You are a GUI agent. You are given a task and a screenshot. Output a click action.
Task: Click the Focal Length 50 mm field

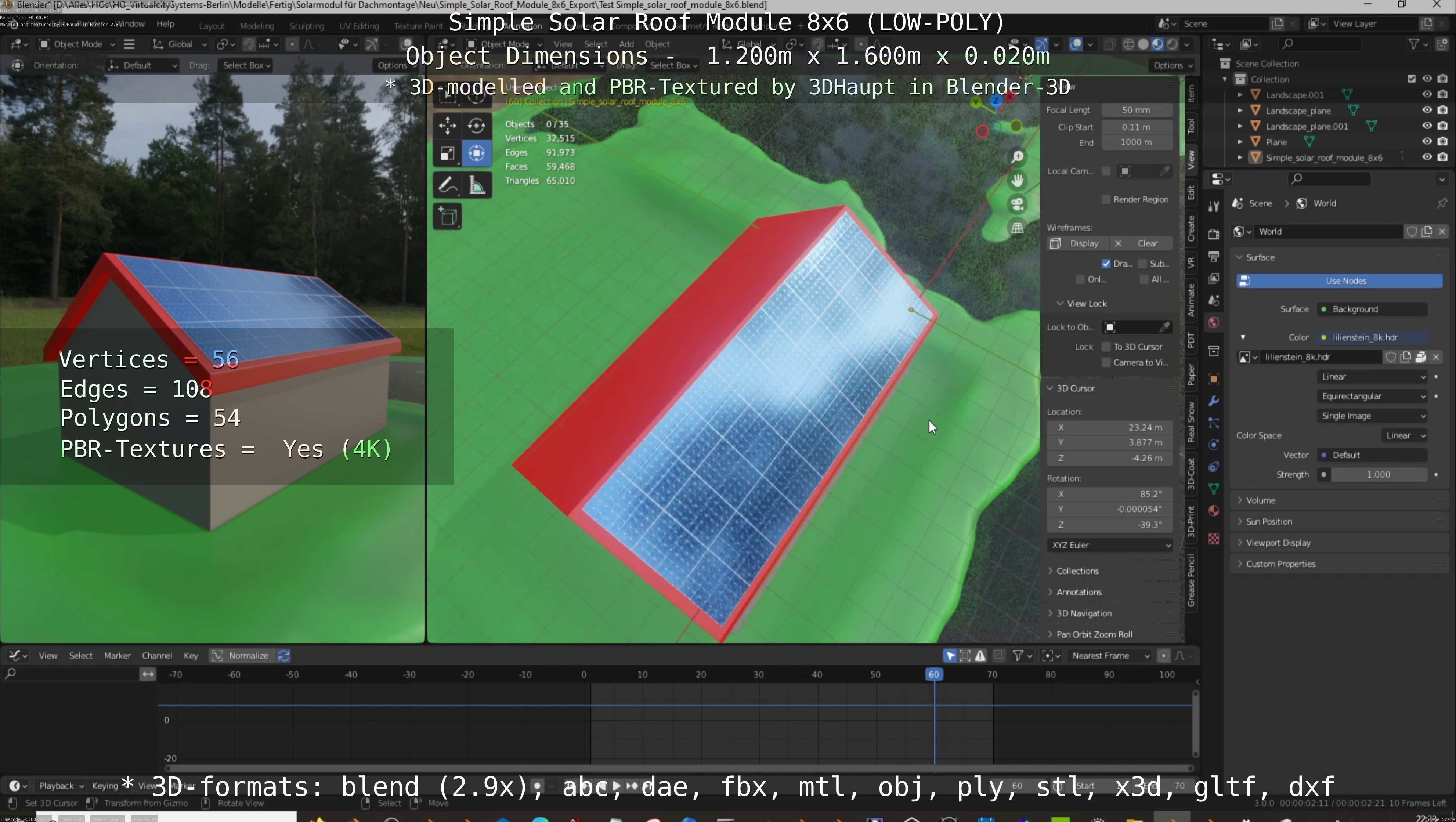(x=1136, y=110)
